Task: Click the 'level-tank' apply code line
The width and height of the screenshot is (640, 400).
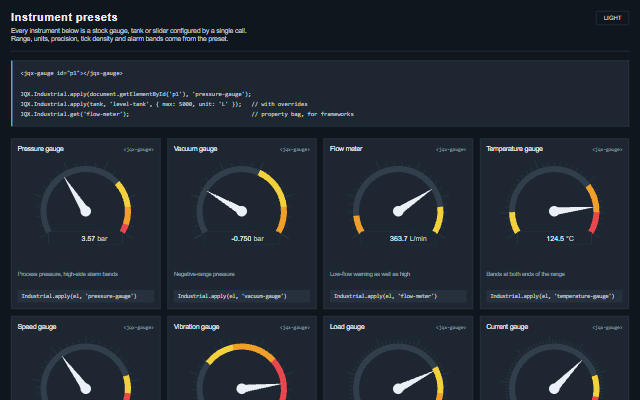Action: (x=131, y=104)
